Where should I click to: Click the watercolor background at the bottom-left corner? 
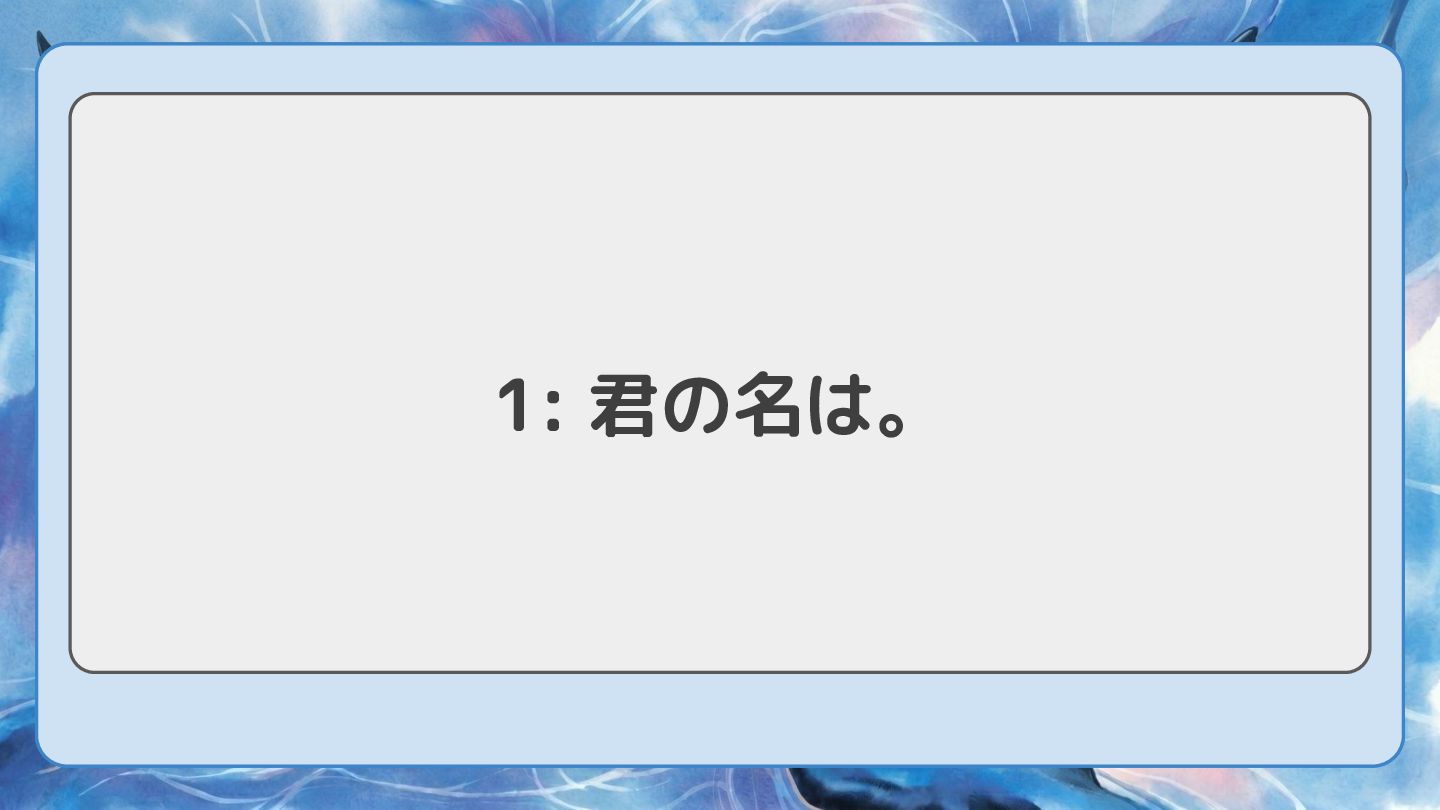(x=18, y=788)
